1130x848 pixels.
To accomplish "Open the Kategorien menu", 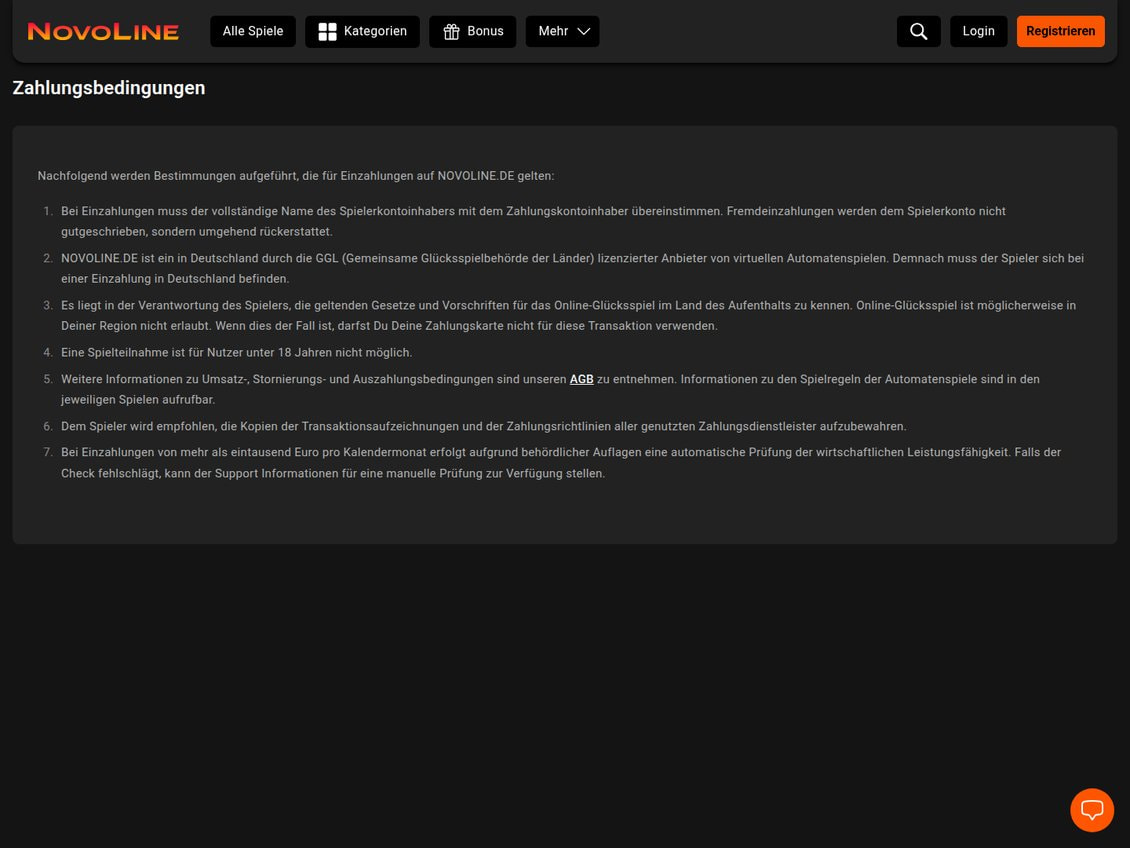I will pos(362,32).
